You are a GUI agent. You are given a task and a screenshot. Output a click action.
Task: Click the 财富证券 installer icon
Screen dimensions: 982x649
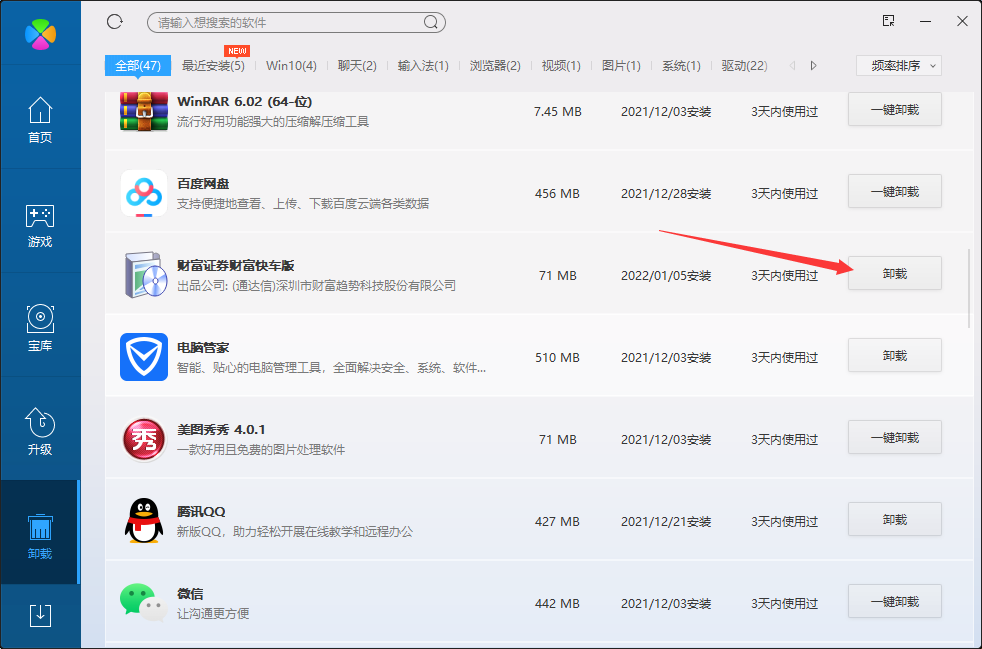[145, 275]
